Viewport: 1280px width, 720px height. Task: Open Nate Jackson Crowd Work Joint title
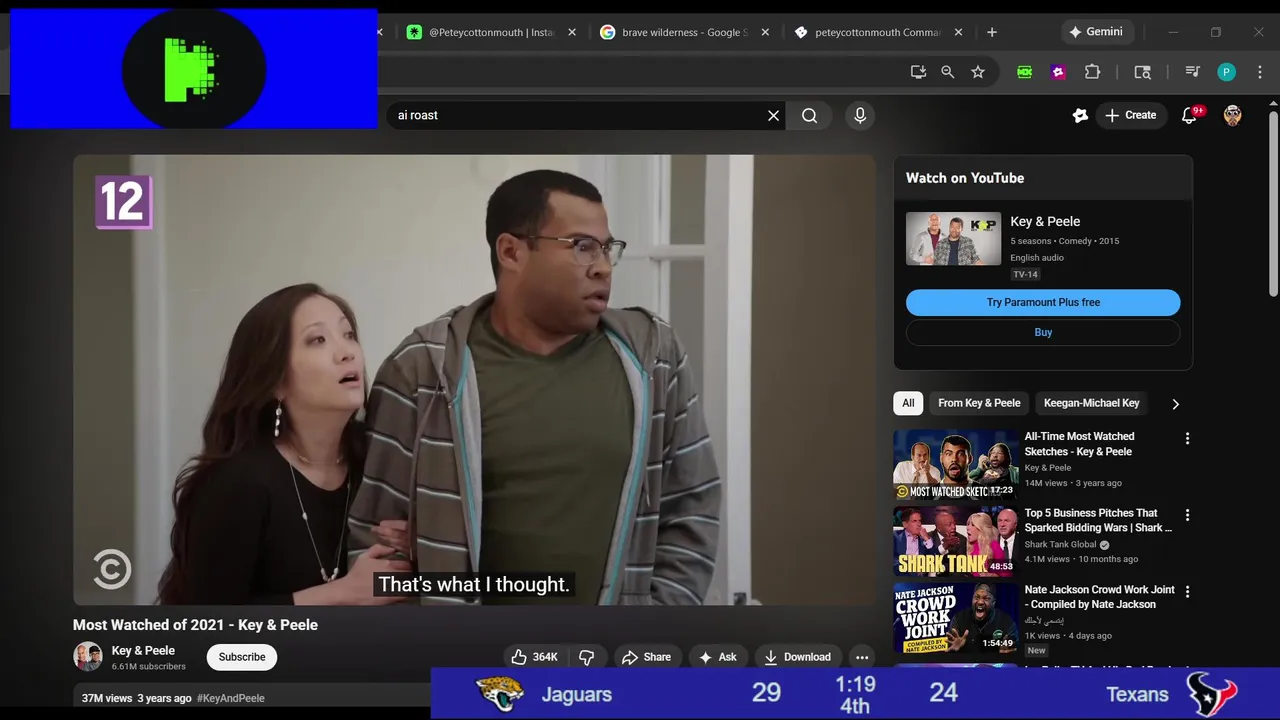(x=1099, y=597)
